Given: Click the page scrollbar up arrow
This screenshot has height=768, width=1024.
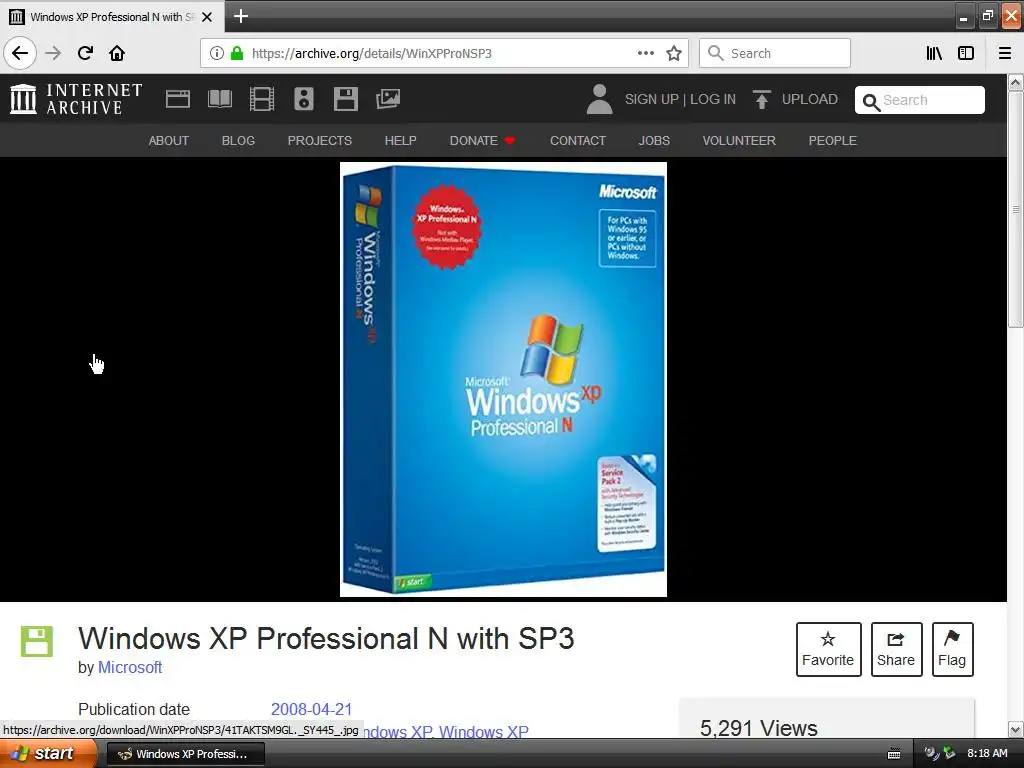Looking at the screenshot, I should click(x=1015, y=83).
